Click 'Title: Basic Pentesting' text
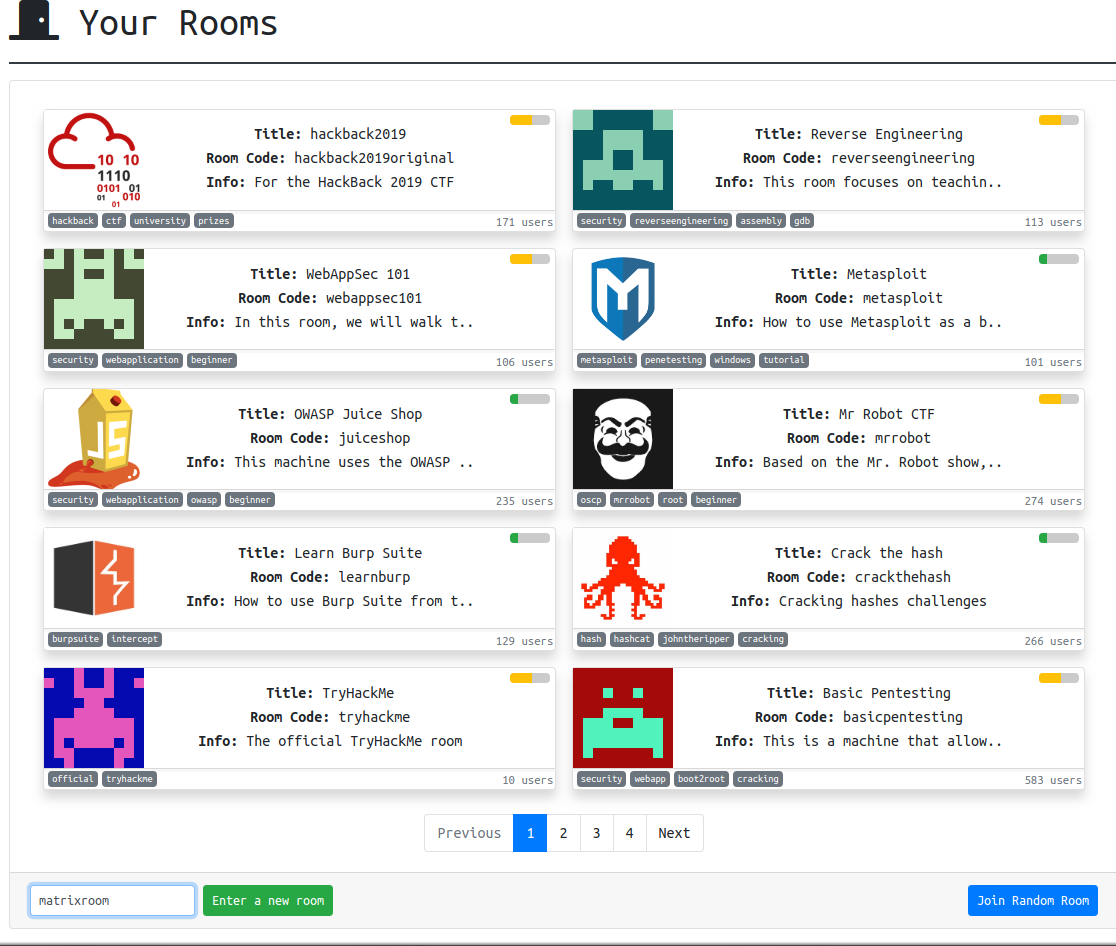 tap(859, 693)
